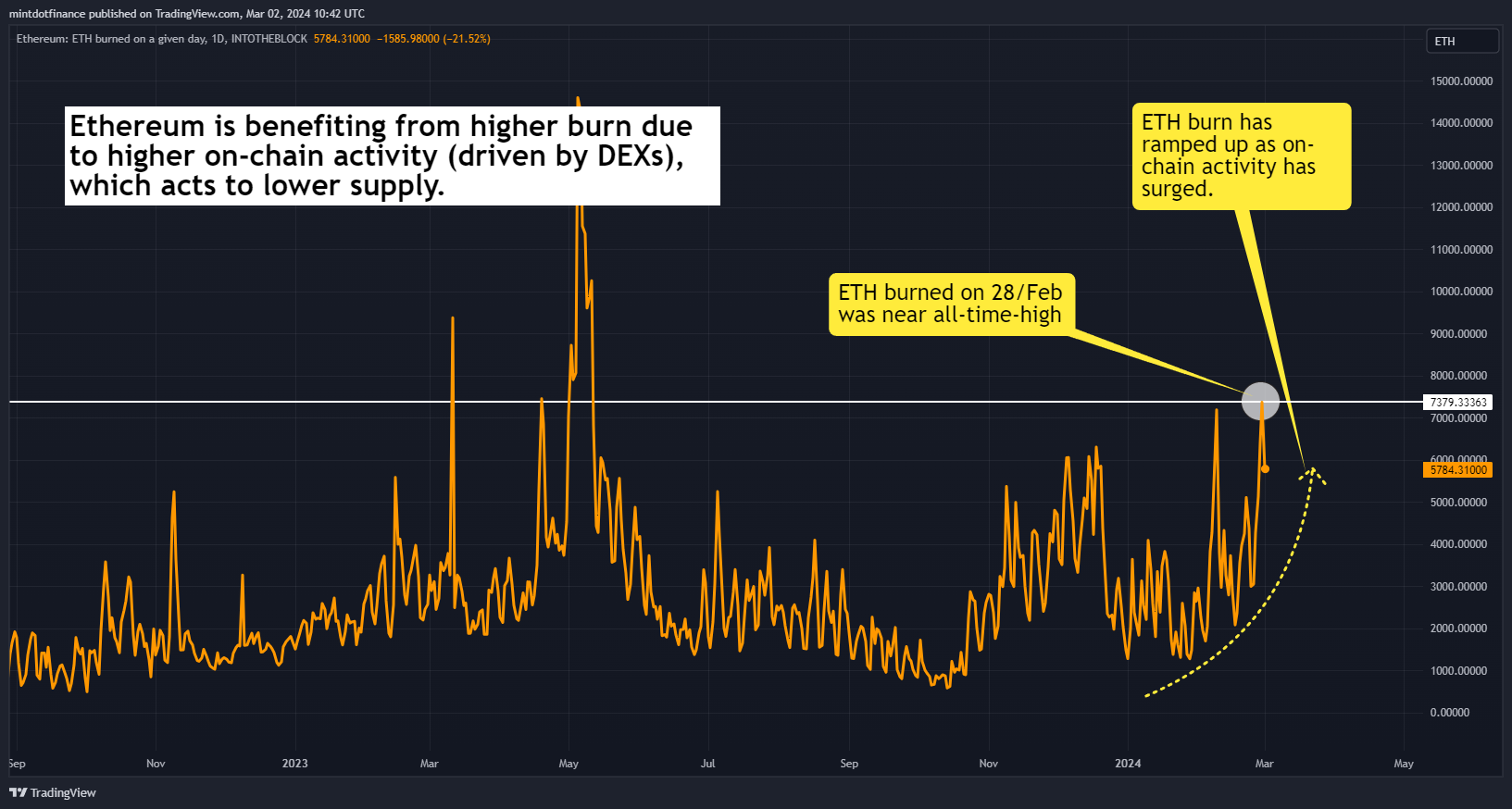Select the 'ETH burn has ramped up' yellow callout

1242,156
